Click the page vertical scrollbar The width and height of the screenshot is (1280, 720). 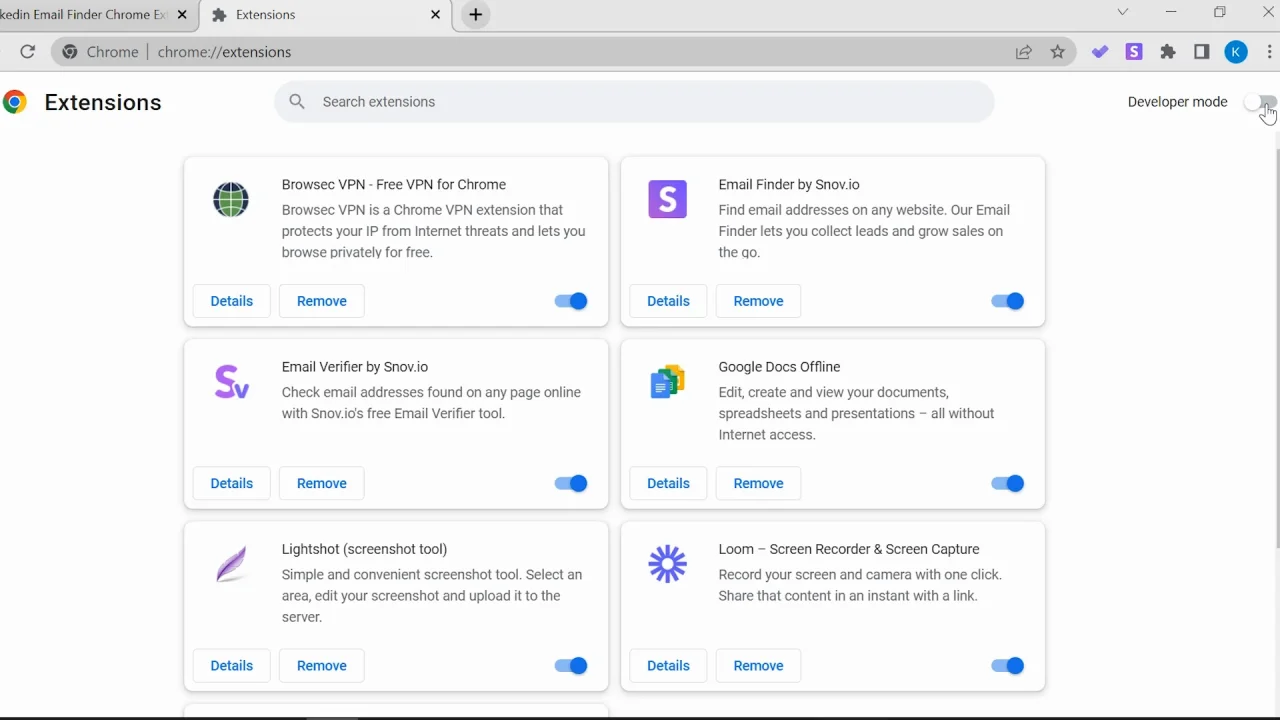[x=1276, y=348]
